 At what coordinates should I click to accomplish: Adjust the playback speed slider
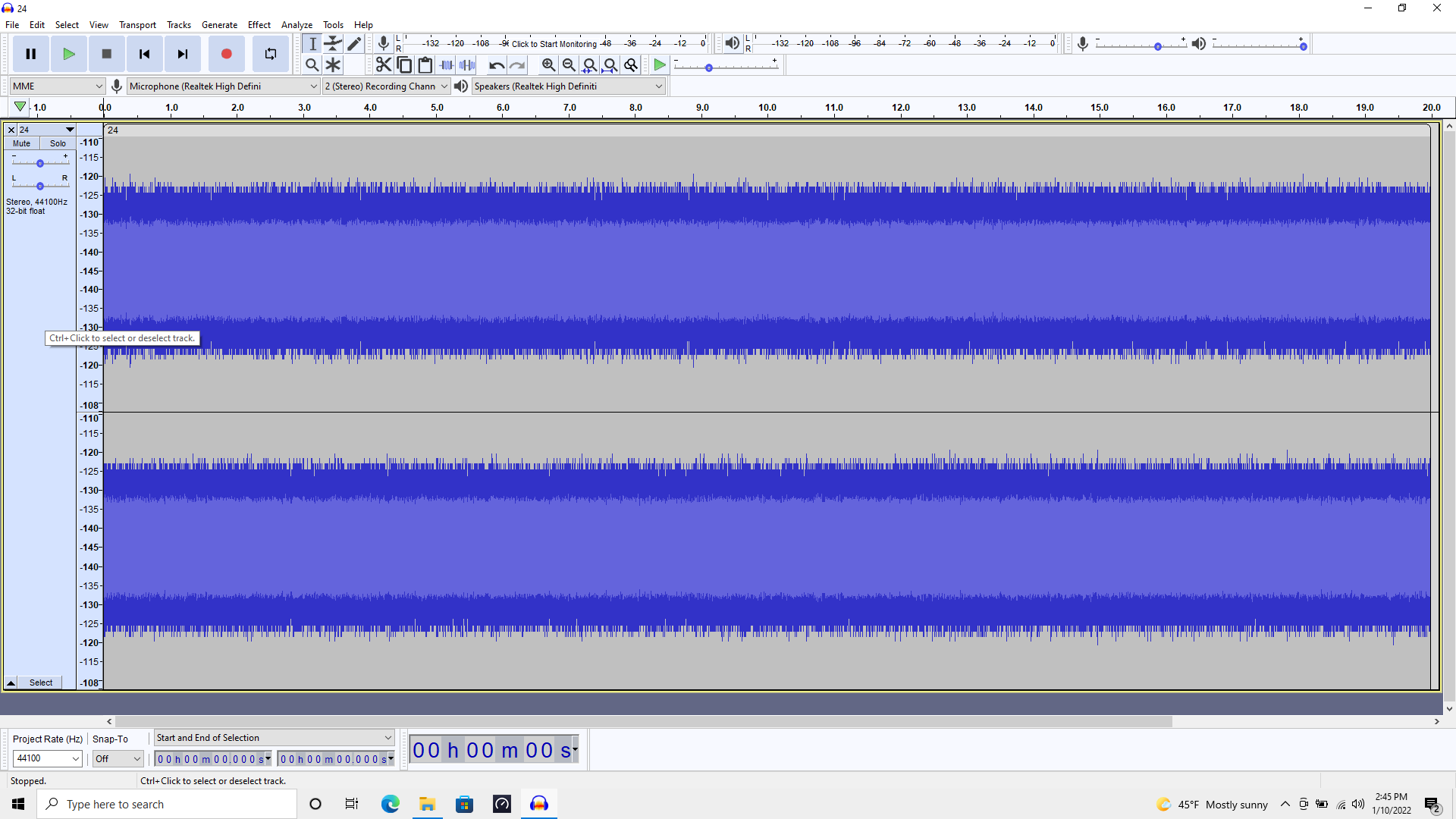[x=726, y=67]
